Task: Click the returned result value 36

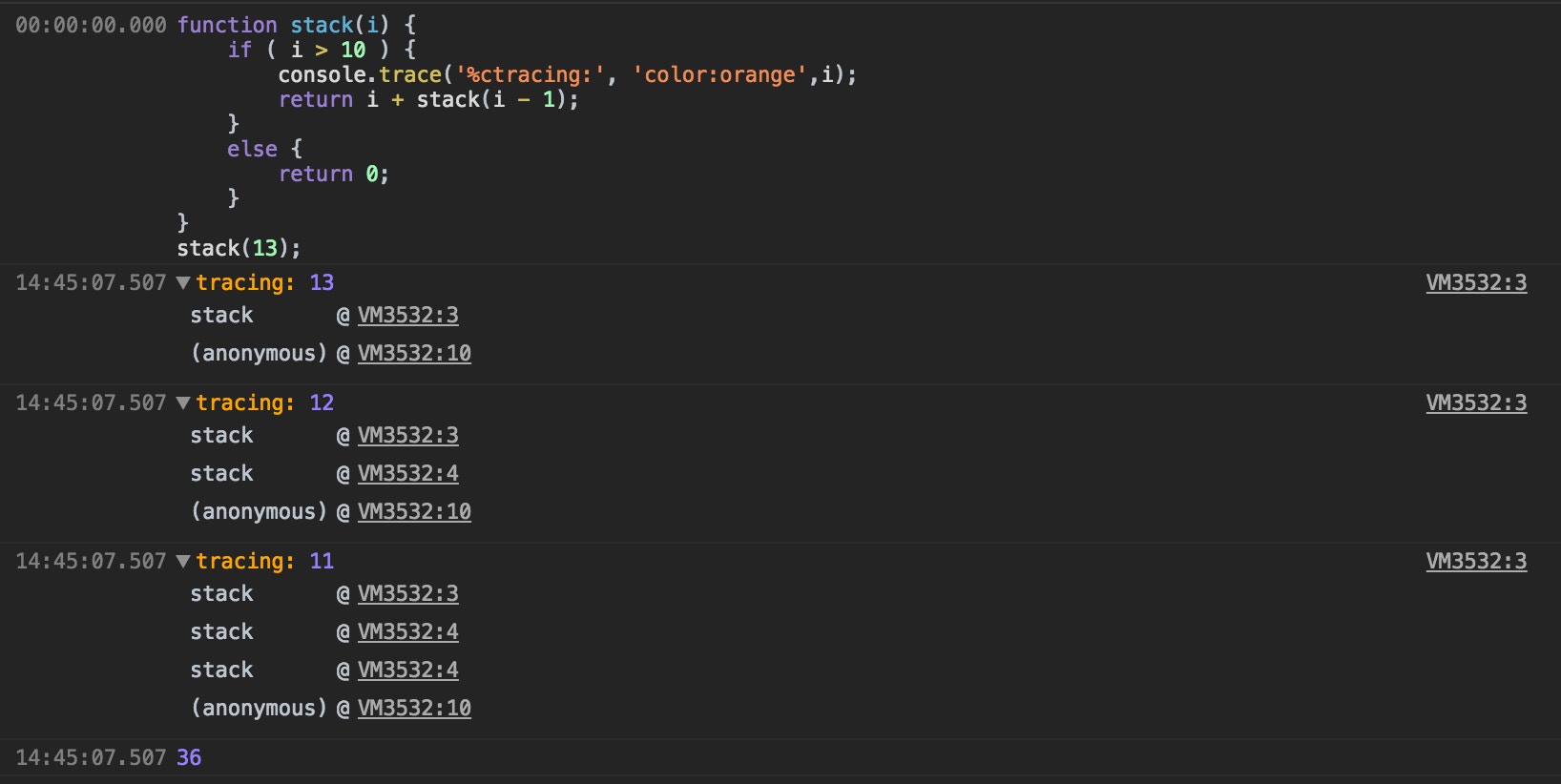Action: (189, 758)
